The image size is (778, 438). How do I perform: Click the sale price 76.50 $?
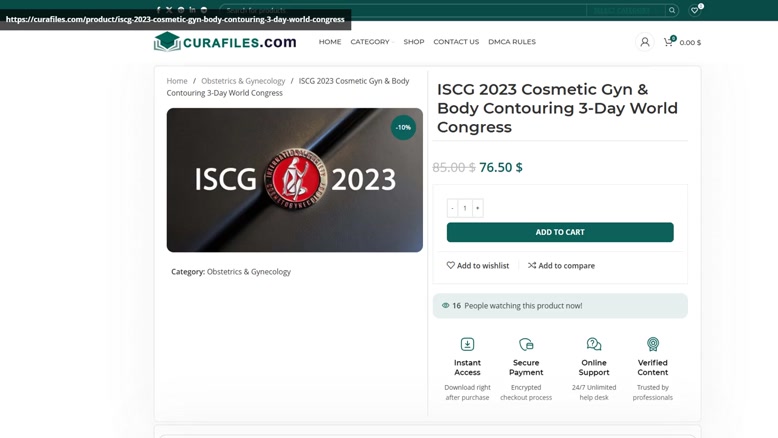501,167
